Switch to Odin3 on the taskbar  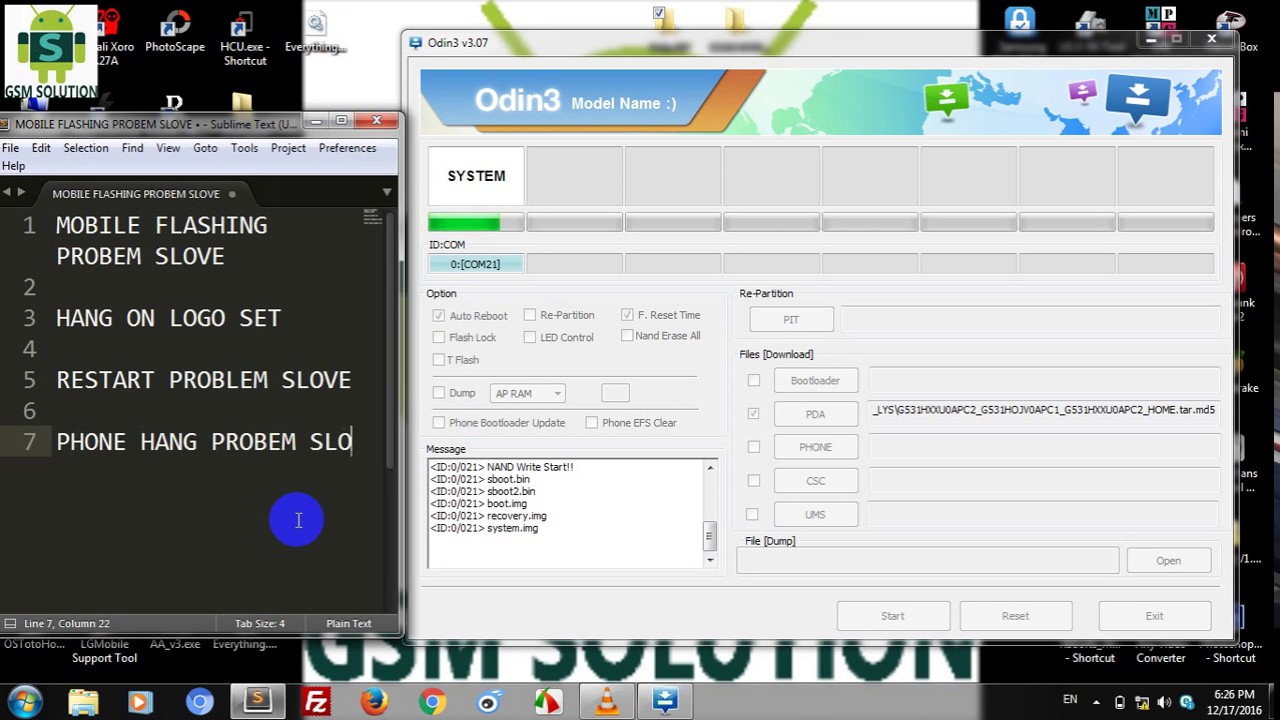665,702
